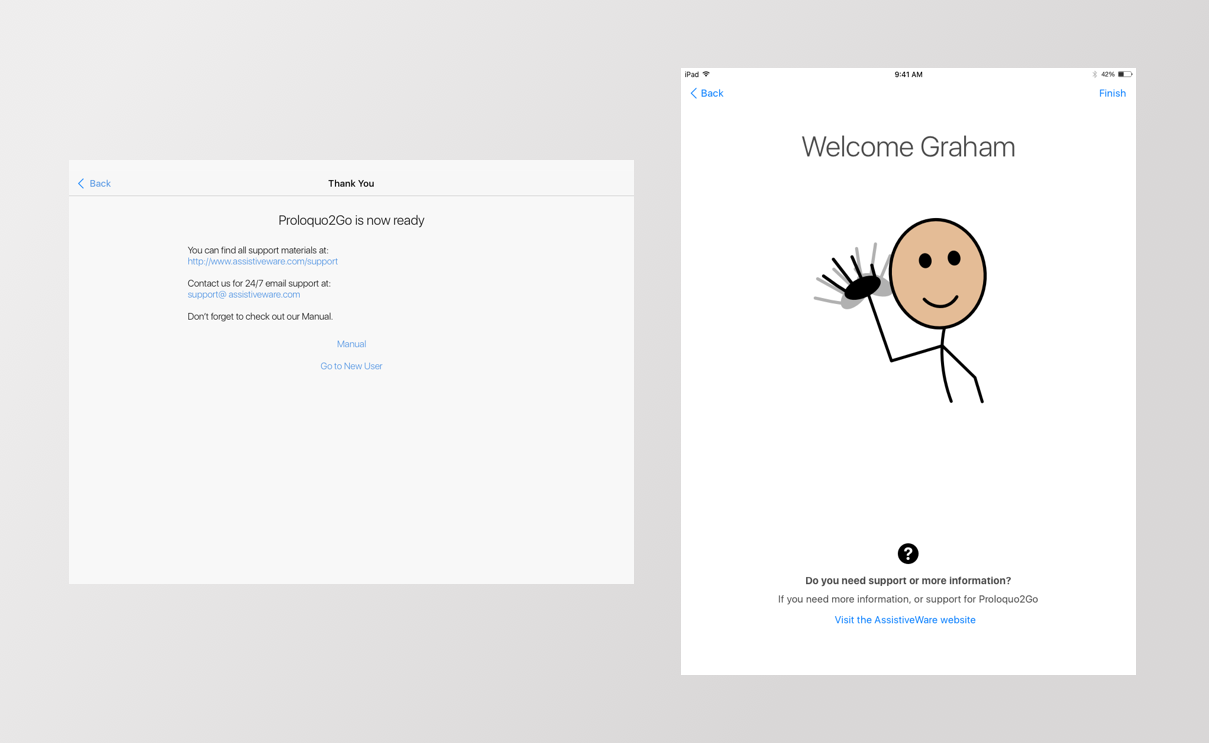Visit the AssistiveWare website
This screenshot has height=743, width=1209.
905,619
